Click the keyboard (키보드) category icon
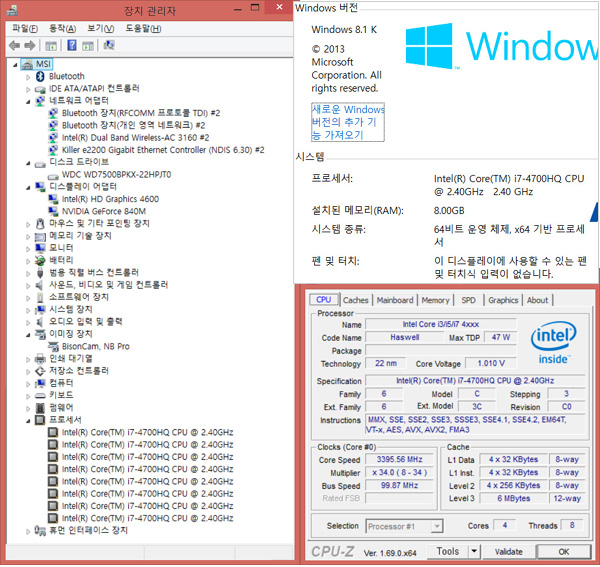The image size is (600, 567). [x=40, y=396]
